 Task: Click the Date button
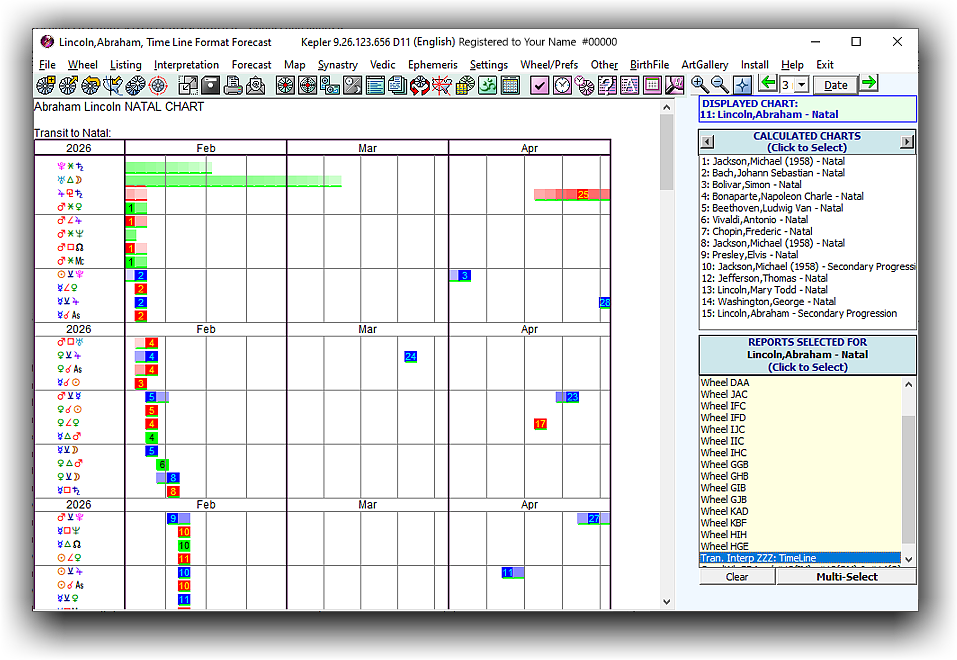coord(835,85)
